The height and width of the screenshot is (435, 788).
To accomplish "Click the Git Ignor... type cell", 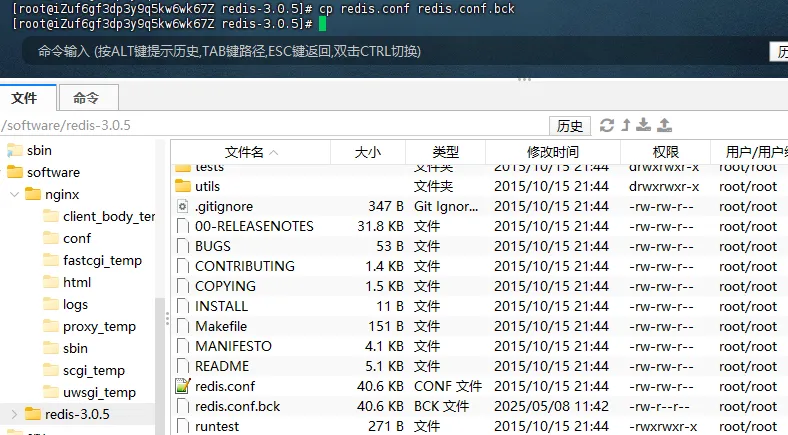I will tap(446, 206).
